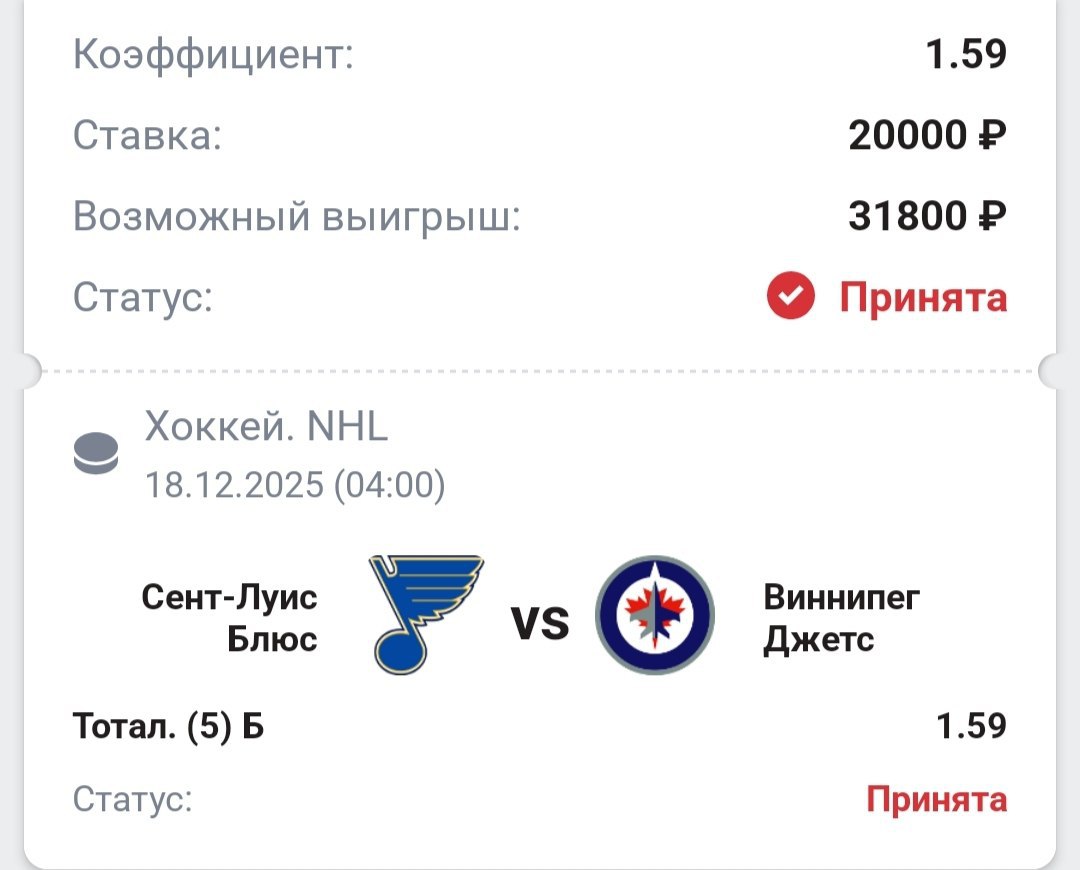Open the Хоккей. NHL league heading

pyautogui.click(x=266, y=428)
